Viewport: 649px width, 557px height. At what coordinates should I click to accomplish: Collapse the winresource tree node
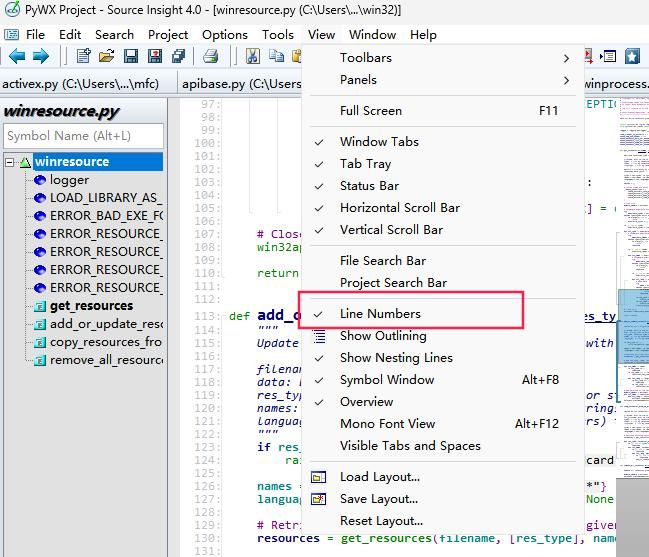click(x=10, y=162)
